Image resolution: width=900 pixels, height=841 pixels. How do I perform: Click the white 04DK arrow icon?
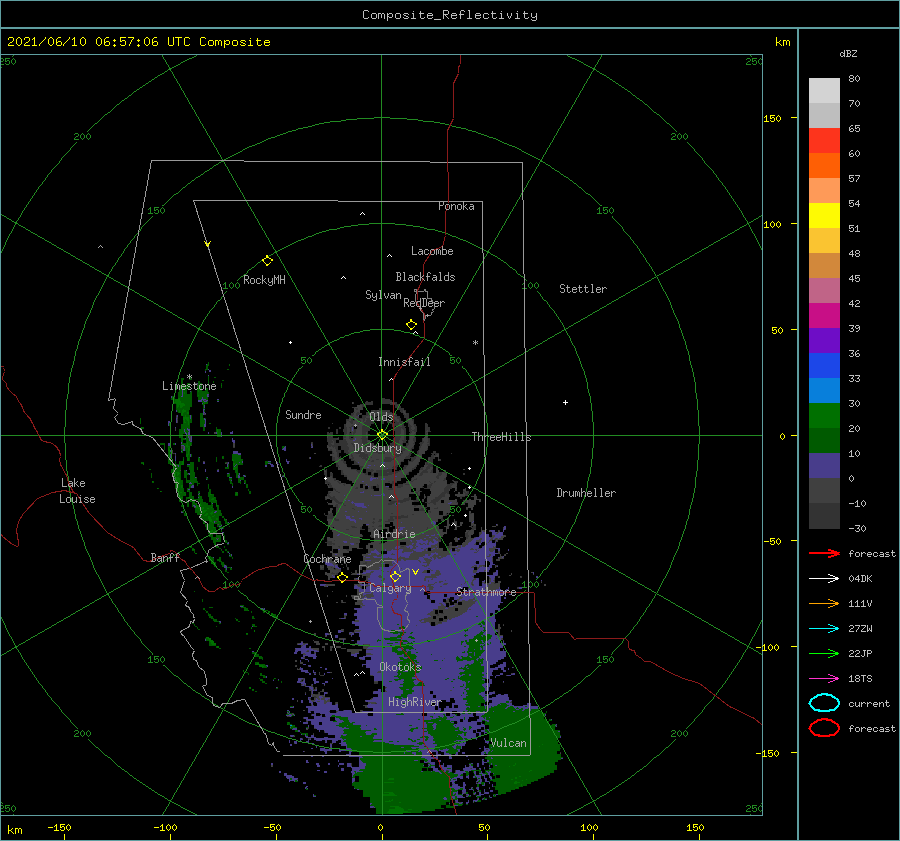(x=824, y=578)
